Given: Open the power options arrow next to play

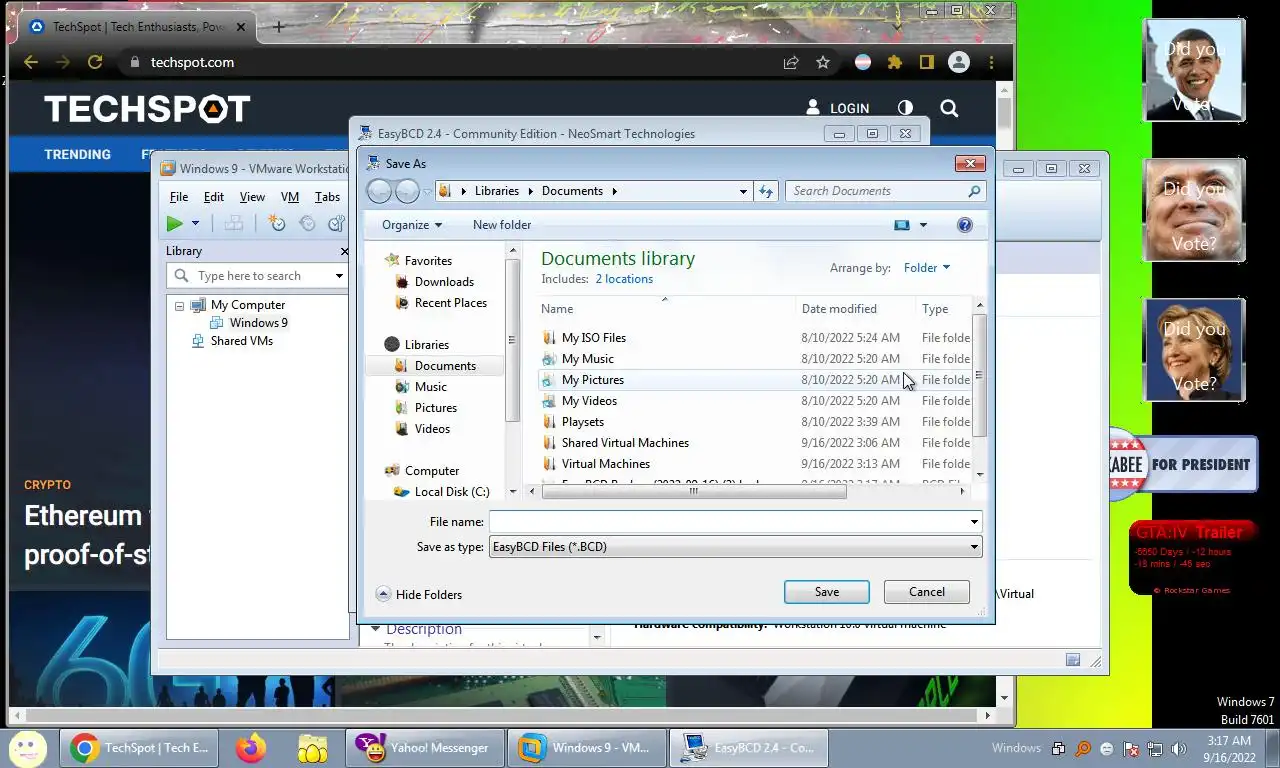Looking at the screenshot, I should pyautogui.click(x=196, y=224).
